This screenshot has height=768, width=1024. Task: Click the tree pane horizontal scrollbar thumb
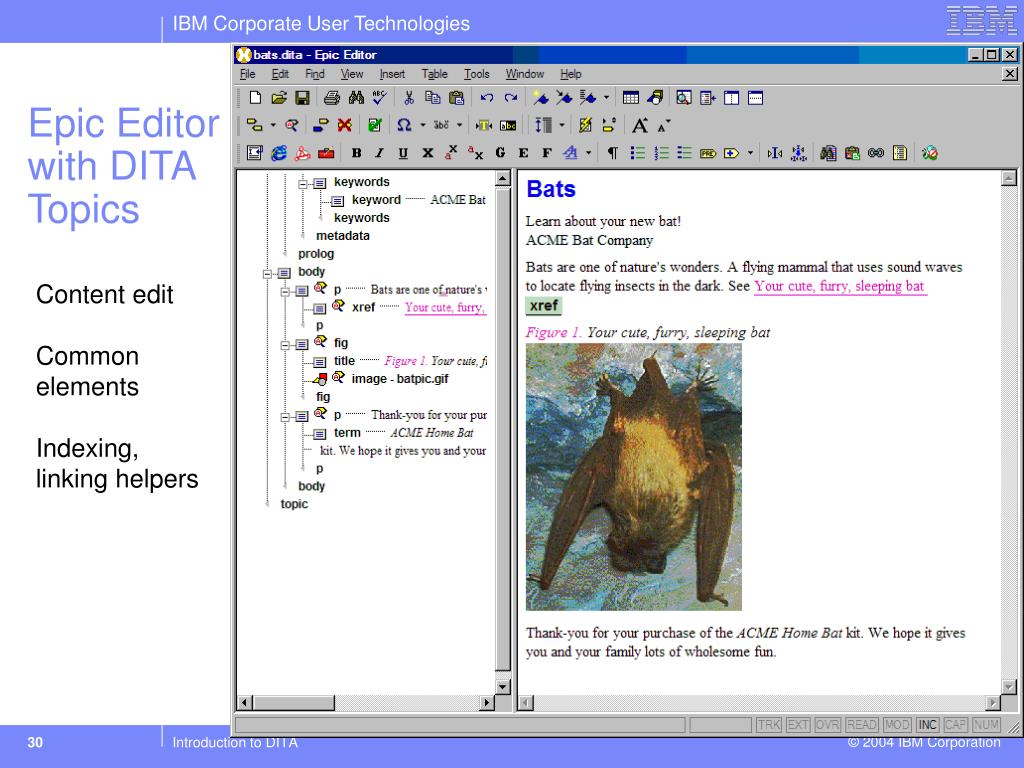(x=293, y=703)
